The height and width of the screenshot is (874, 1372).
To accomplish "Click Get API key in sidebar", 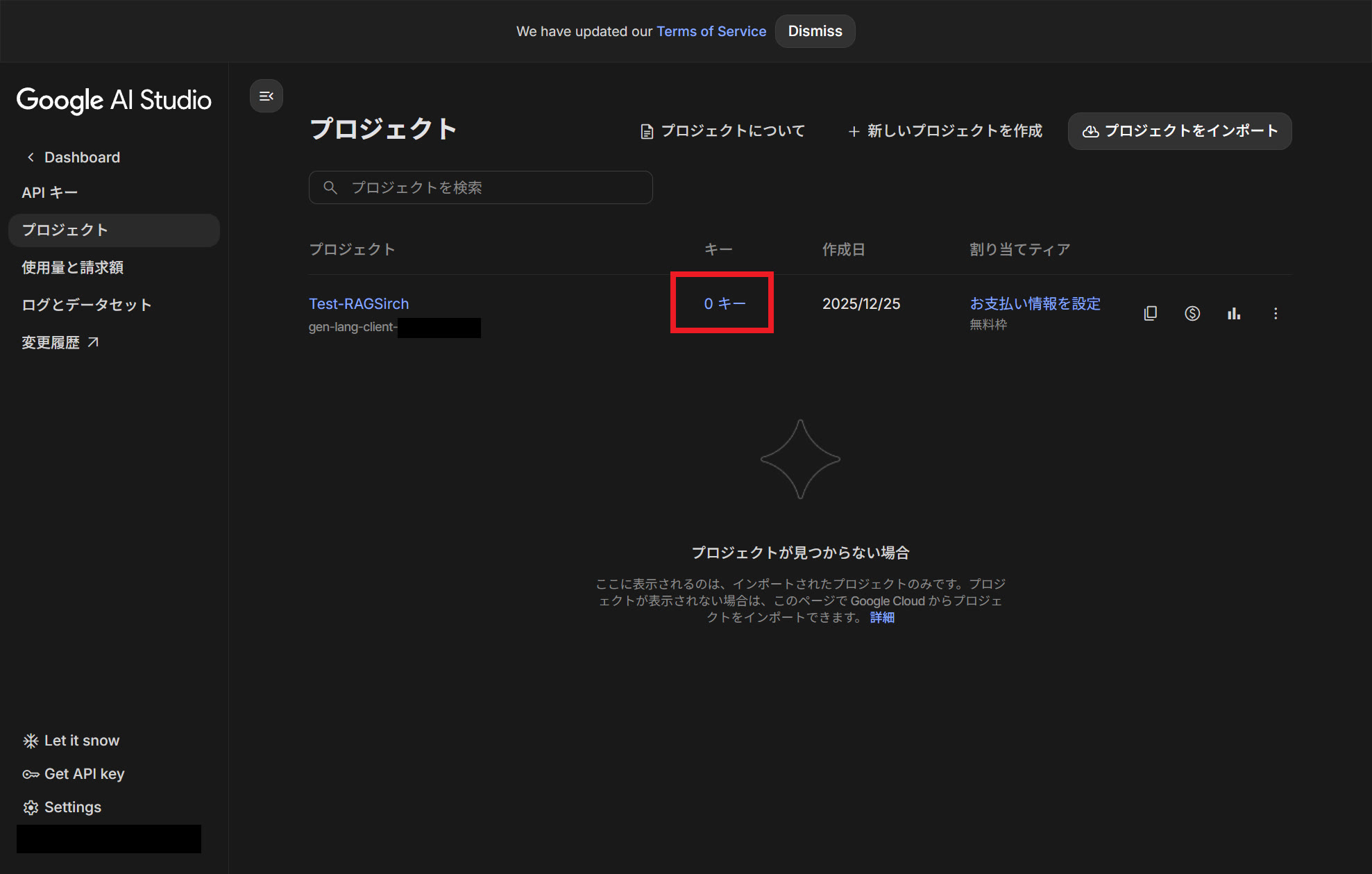I will coord(74,774).
